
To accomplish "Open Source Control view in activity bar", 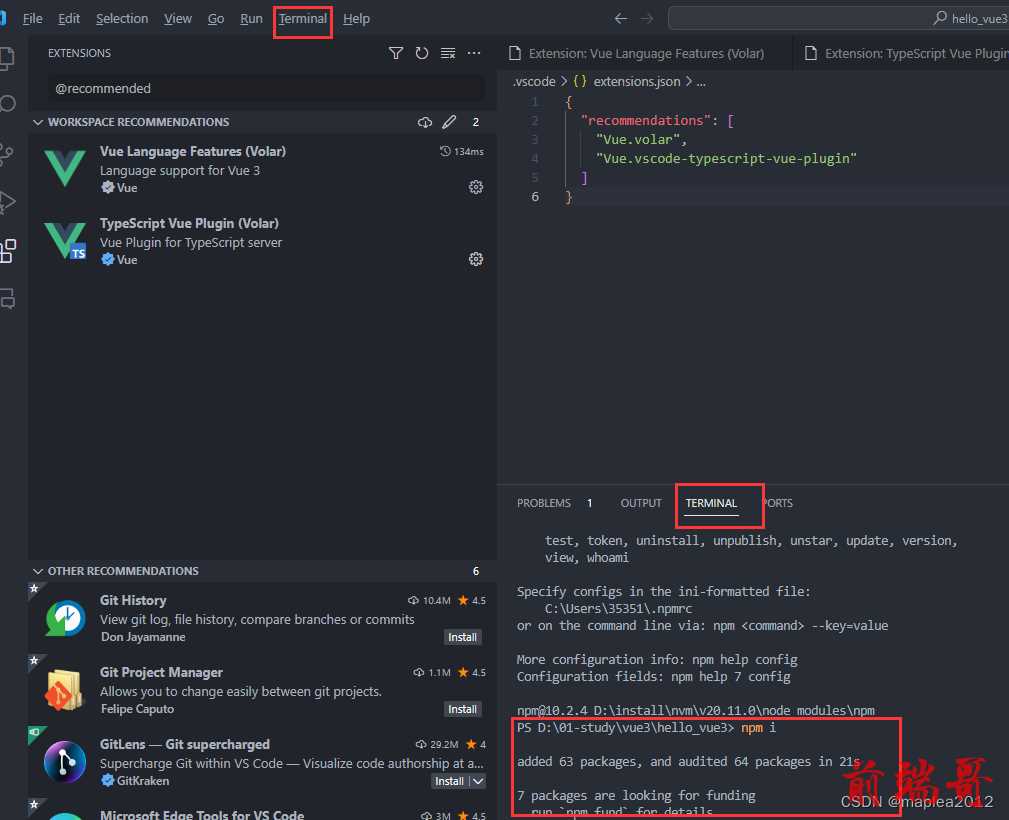I will 6,154.
